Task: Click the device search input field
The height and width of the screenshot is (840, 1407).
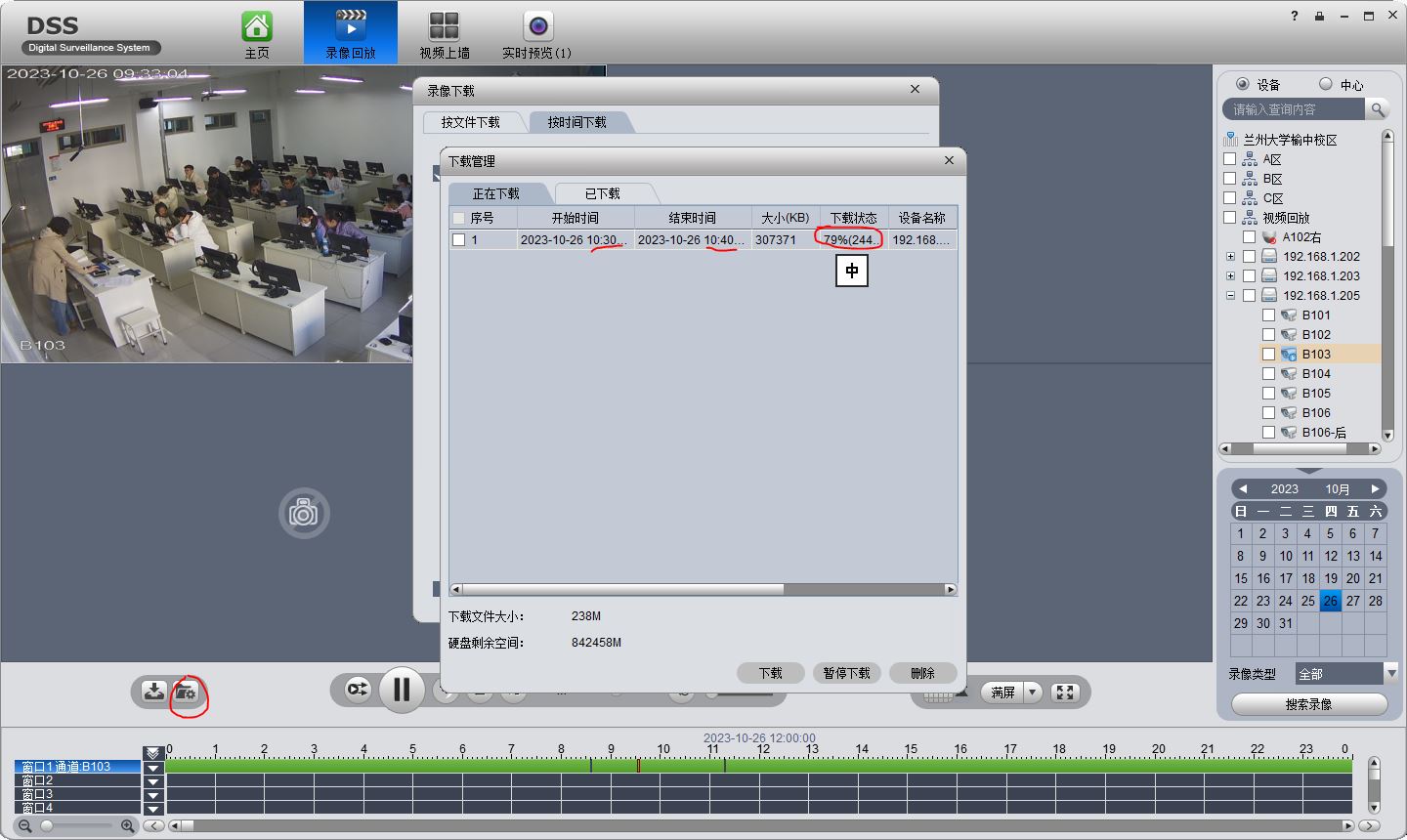Action: [1296, 109]
